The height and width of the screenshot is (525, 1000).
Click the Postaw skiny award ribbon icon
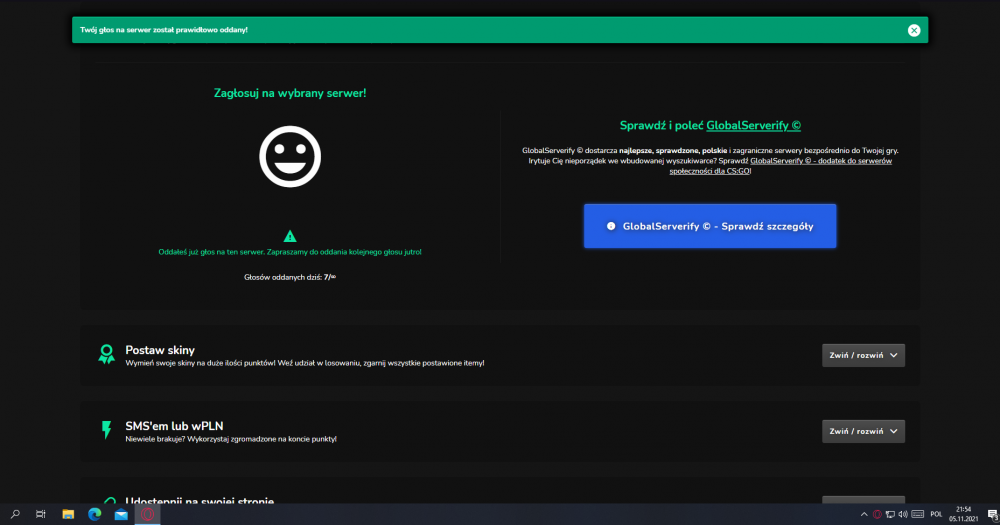point(107,354)
